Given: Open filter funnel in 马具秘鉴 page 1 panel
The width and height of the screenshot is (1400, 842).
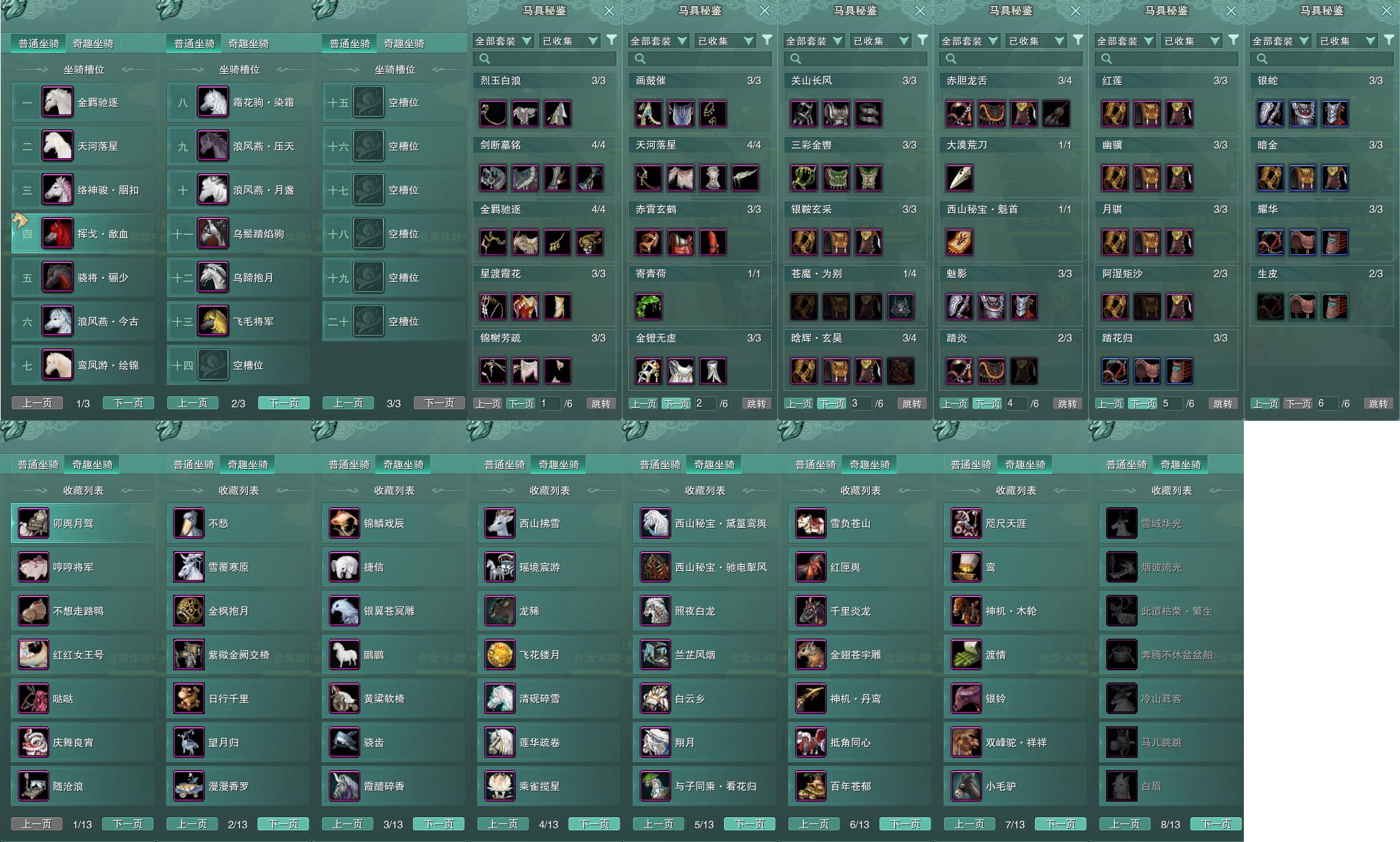Looking at the screenshot, I should [x=612, y=40].
